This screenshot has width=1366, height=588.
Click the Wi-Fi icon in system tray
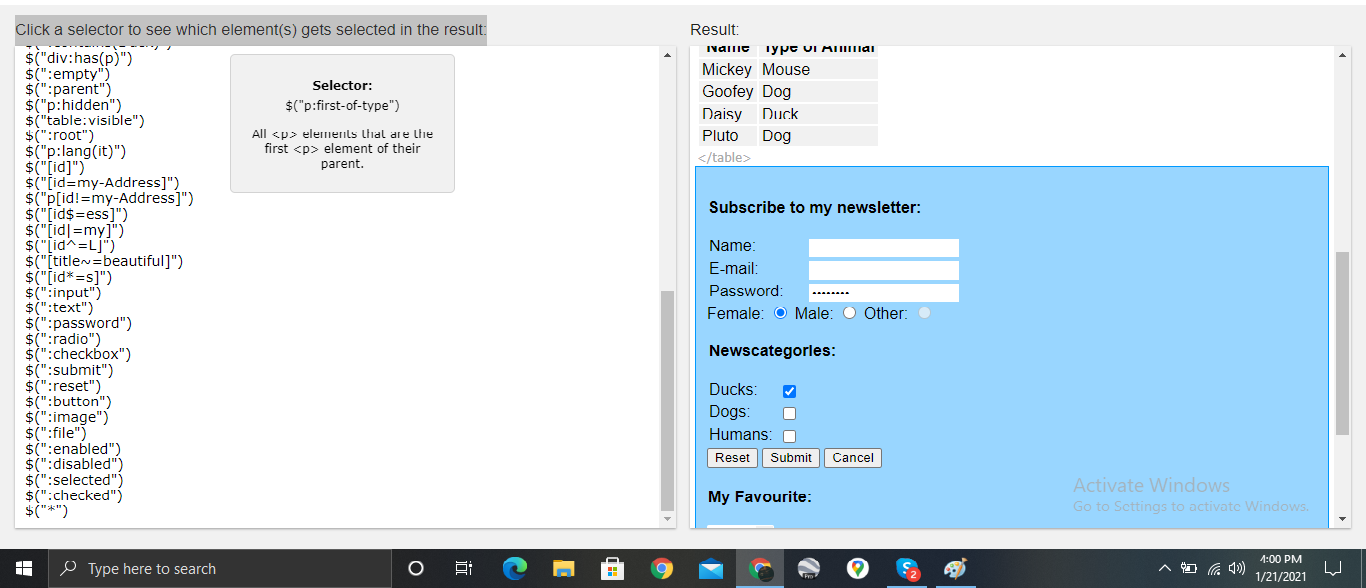click(1213, 568)
